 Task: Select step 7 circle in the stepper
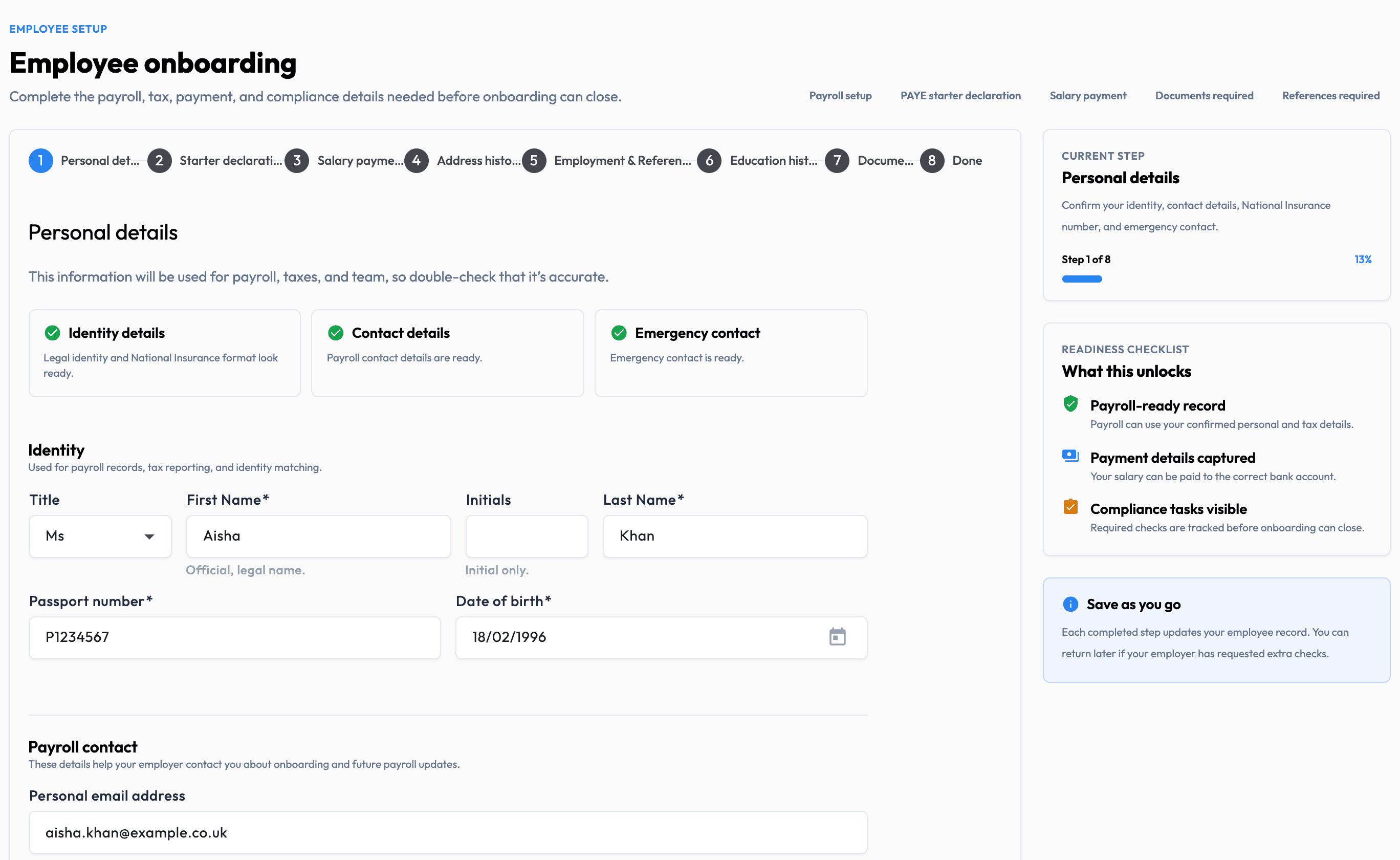click(x=837, y=161)
